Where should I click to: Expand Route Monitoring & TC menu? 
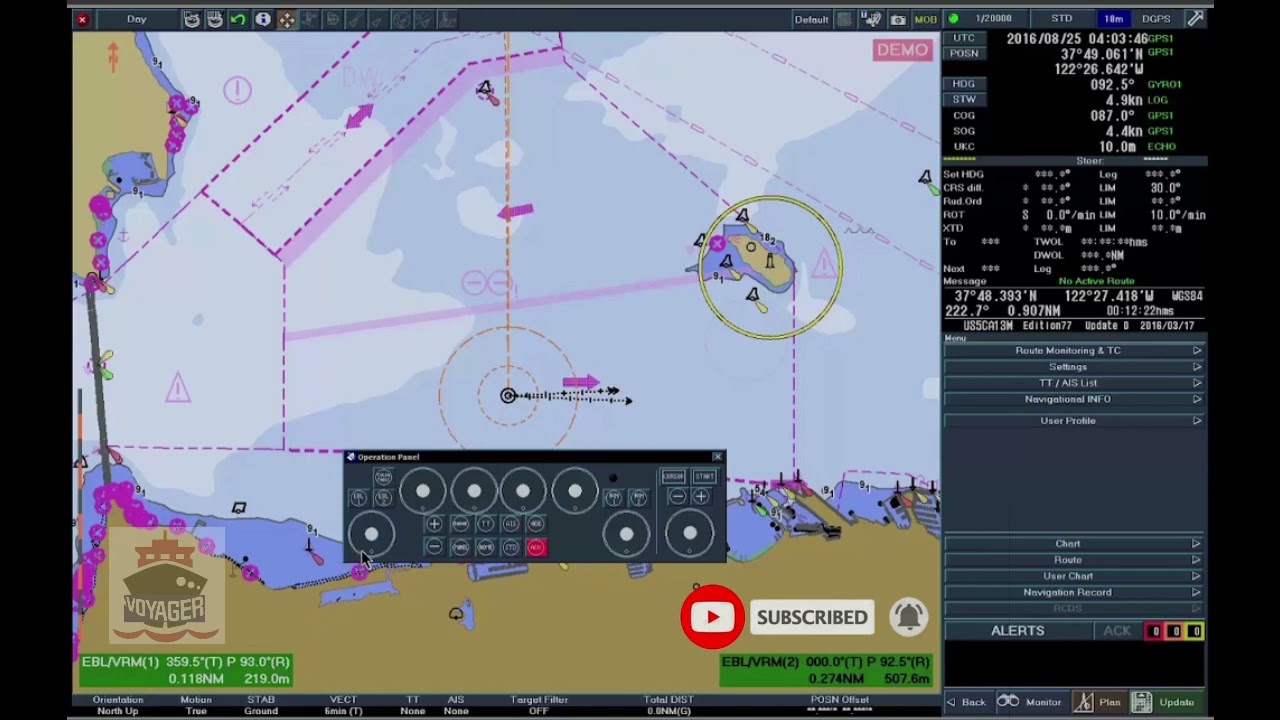(x=1073, y=351)
